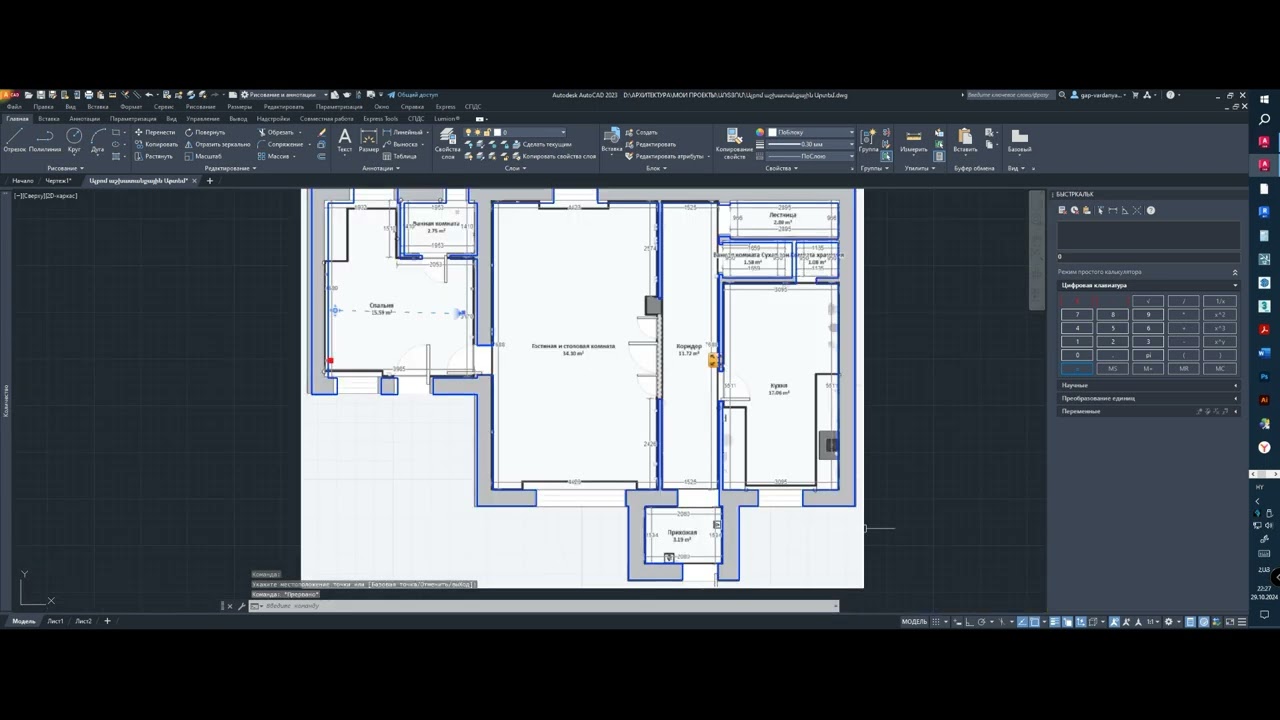
Task: Activate the Сопряжение (Fillet) command
Action: pyautogui.click(x=280, y=144)
